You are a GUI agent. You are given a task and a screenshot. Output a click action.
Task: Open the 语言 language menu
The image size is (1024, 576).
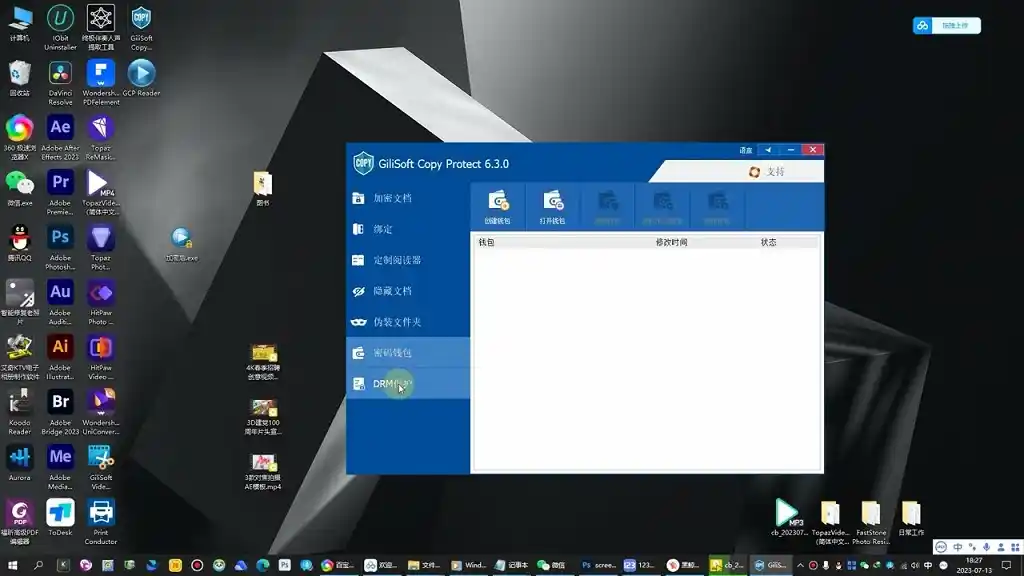point(746,150)
